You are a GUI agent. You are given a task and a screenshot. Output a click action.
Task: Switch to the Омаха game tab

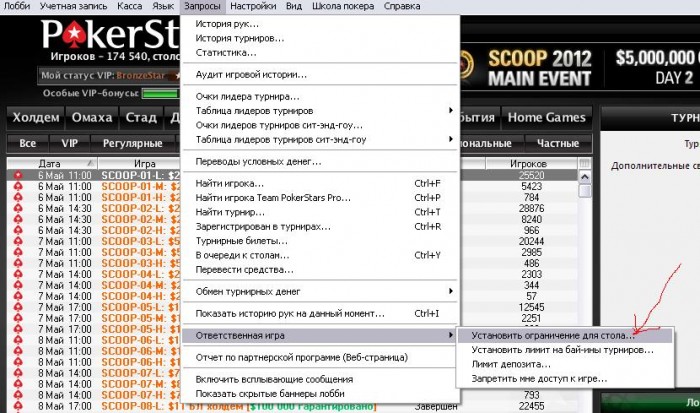(x=92, y=117)
